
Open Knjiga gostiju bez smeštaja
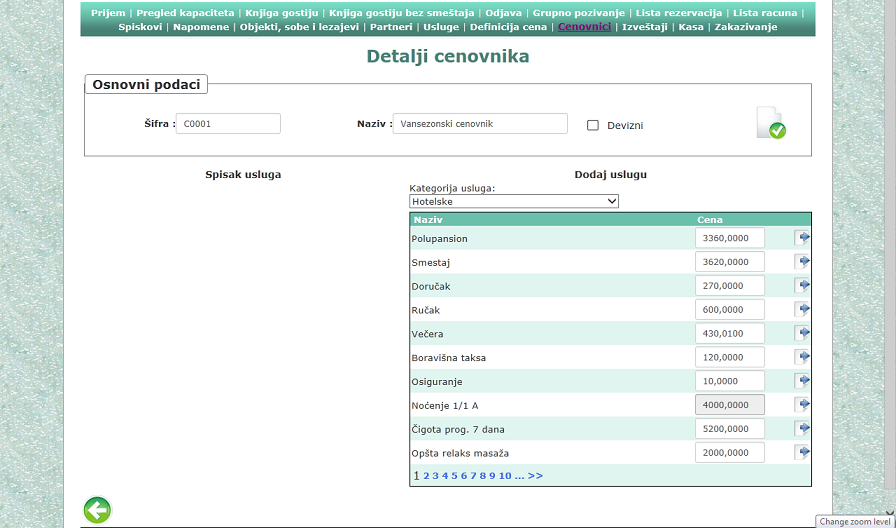[402, 13]
